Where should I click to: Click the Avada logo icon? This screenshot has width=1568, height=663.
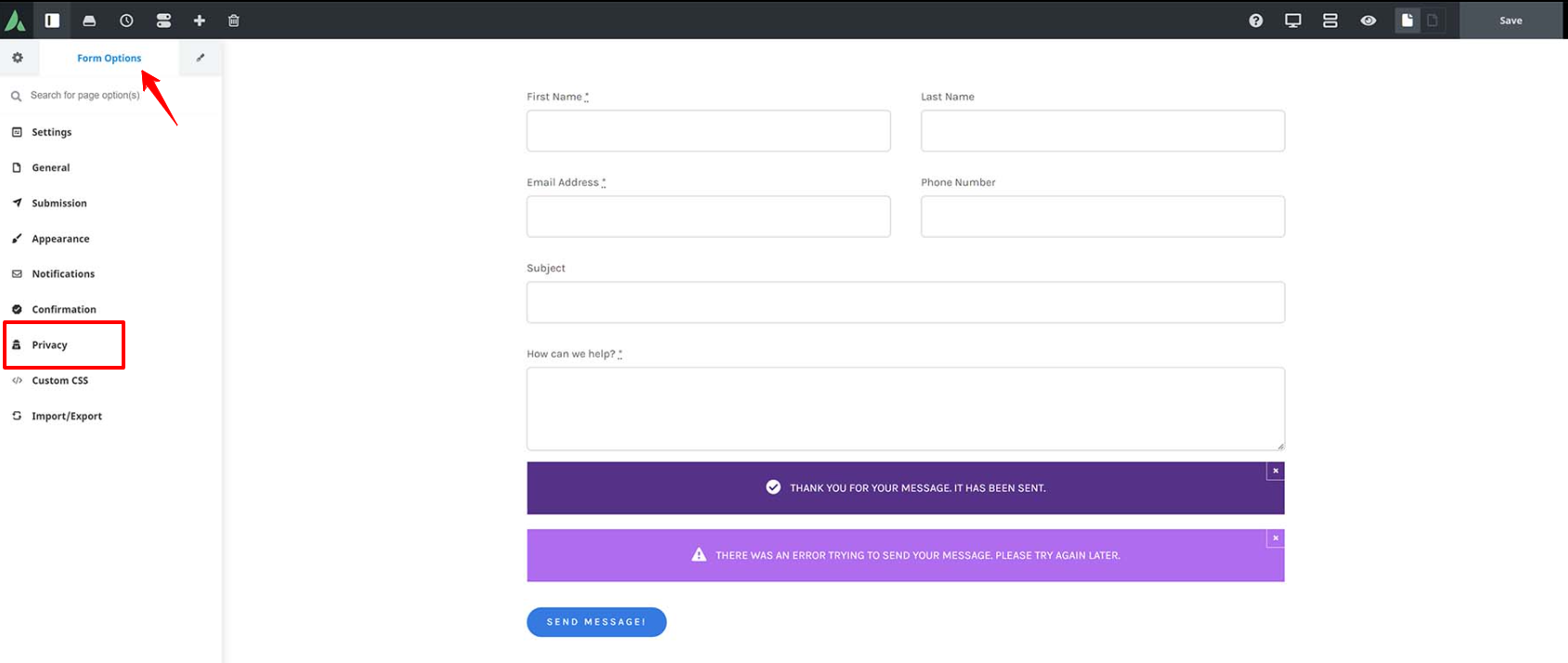click(16, 19)
